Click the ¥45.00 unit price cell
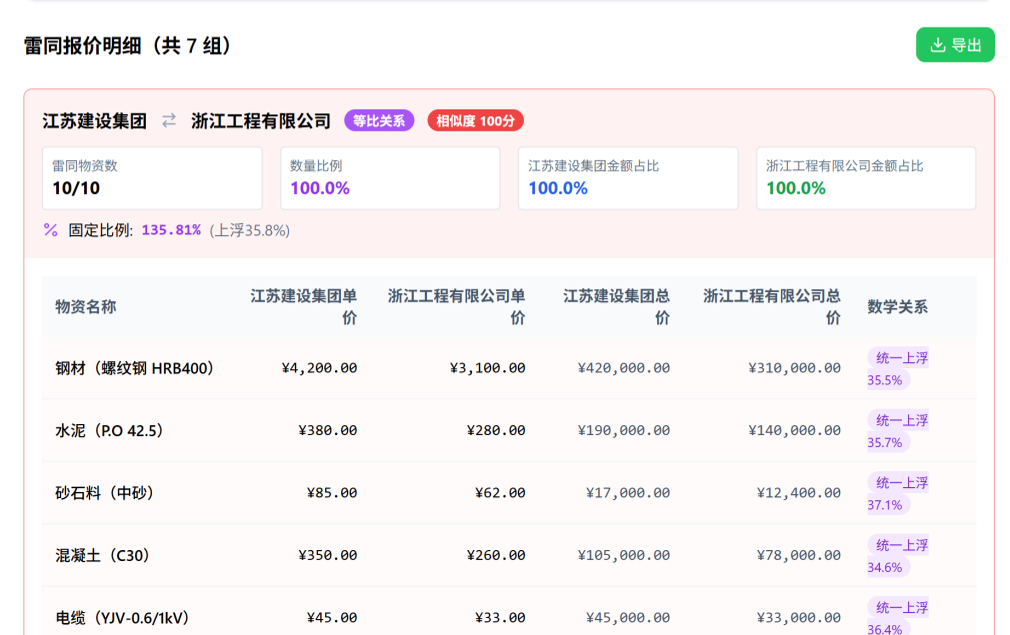Screen dimensions: 1010x635 (332, 618)
